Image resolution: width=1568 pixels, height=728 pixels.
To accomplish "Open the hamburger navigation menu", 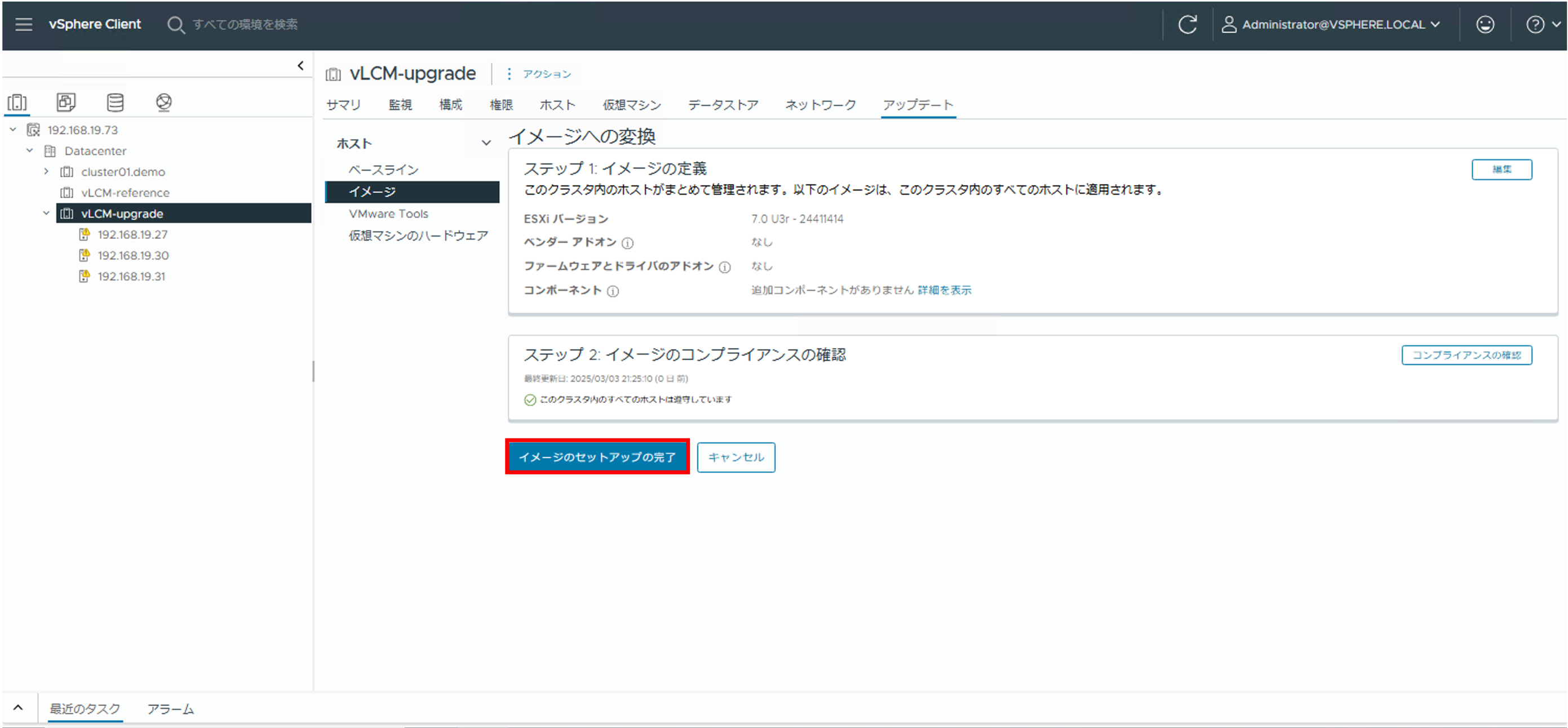I will pyautogui.click(x=24, y=24).
